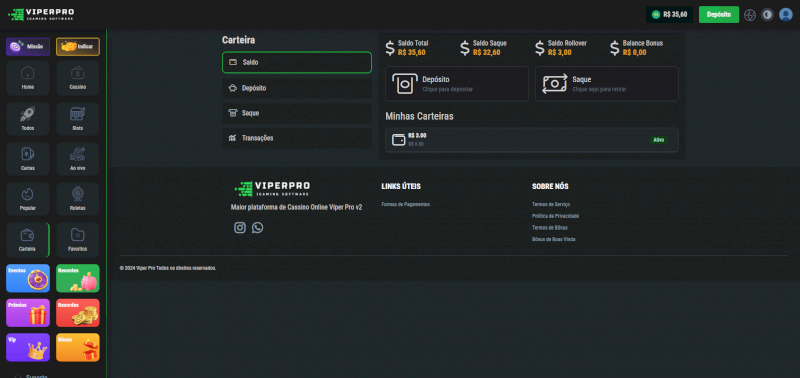Click the Balance Bonus value R$ 0,00
Screen dimensions: 800x378
pos(635,52)
